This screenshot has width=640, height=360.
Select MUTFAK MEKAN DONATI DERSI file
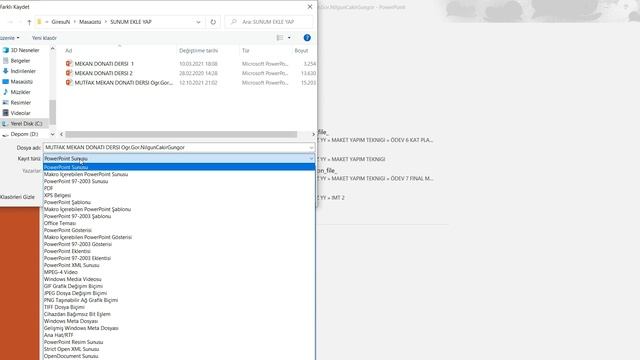(124, 82)
